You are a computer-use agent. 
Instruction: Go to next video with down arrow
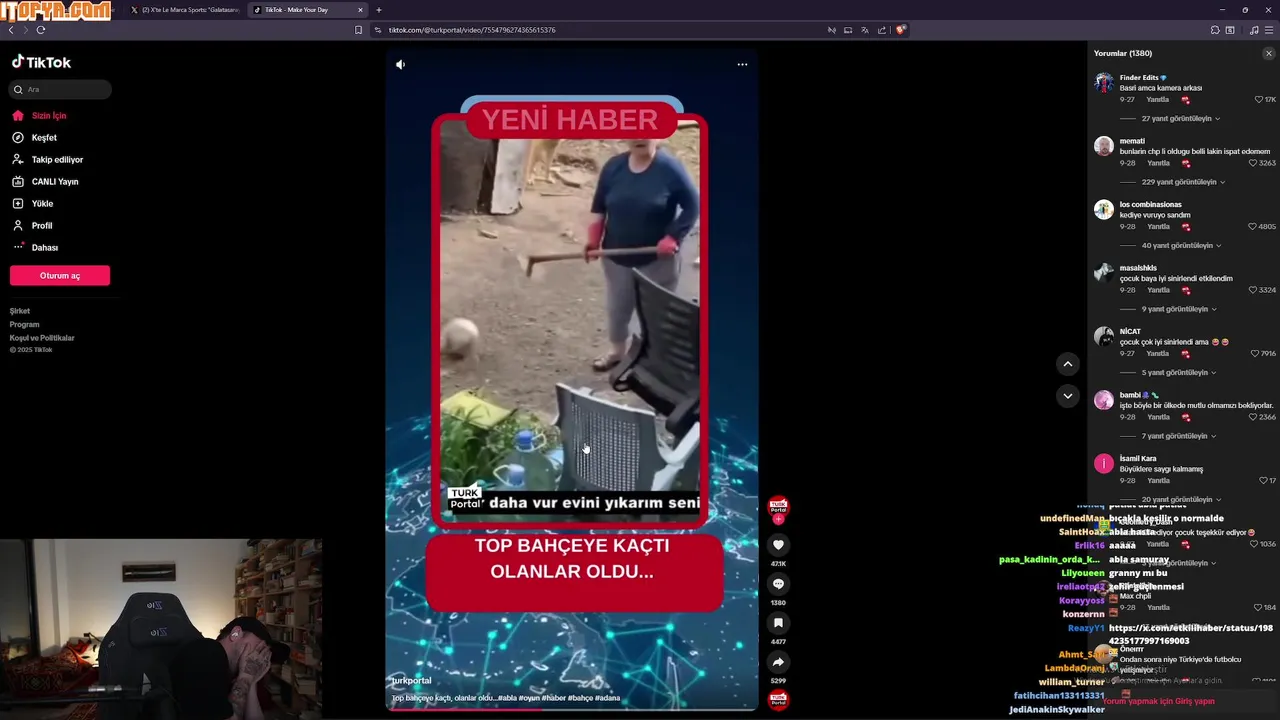point(1067,396)
